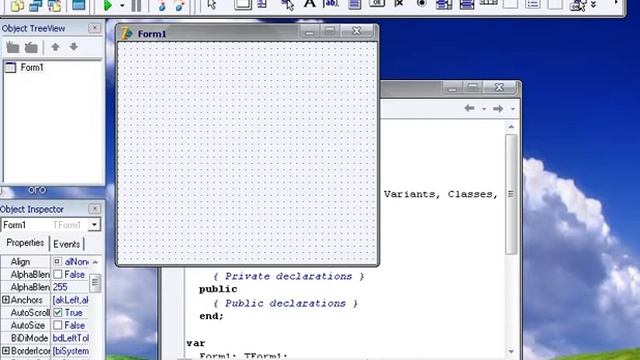Select the ActionList component in palette
This screenshot has height=360, width=640.
pos(578,5)
